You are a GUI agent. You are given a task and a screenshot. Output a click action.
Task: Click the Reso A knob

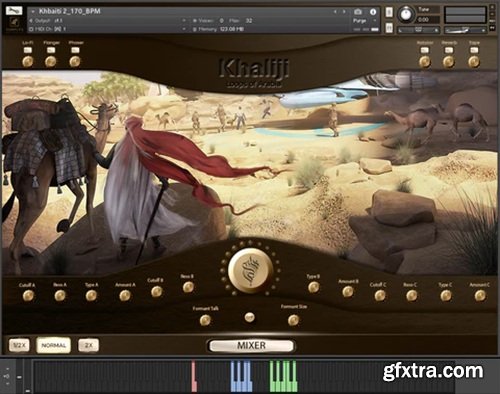click(60, 296)
